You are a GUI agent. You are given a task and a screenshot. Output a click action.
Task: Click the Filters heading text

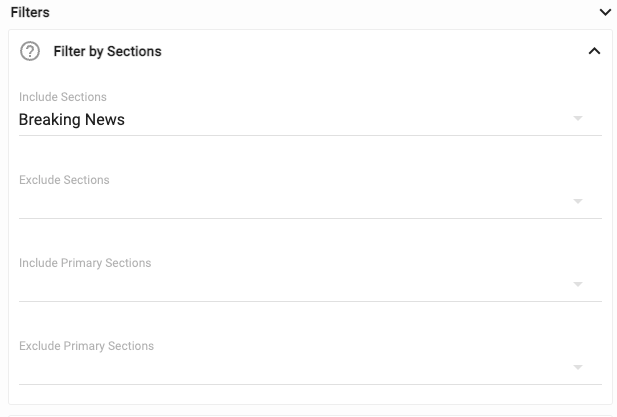coord(30,13)
